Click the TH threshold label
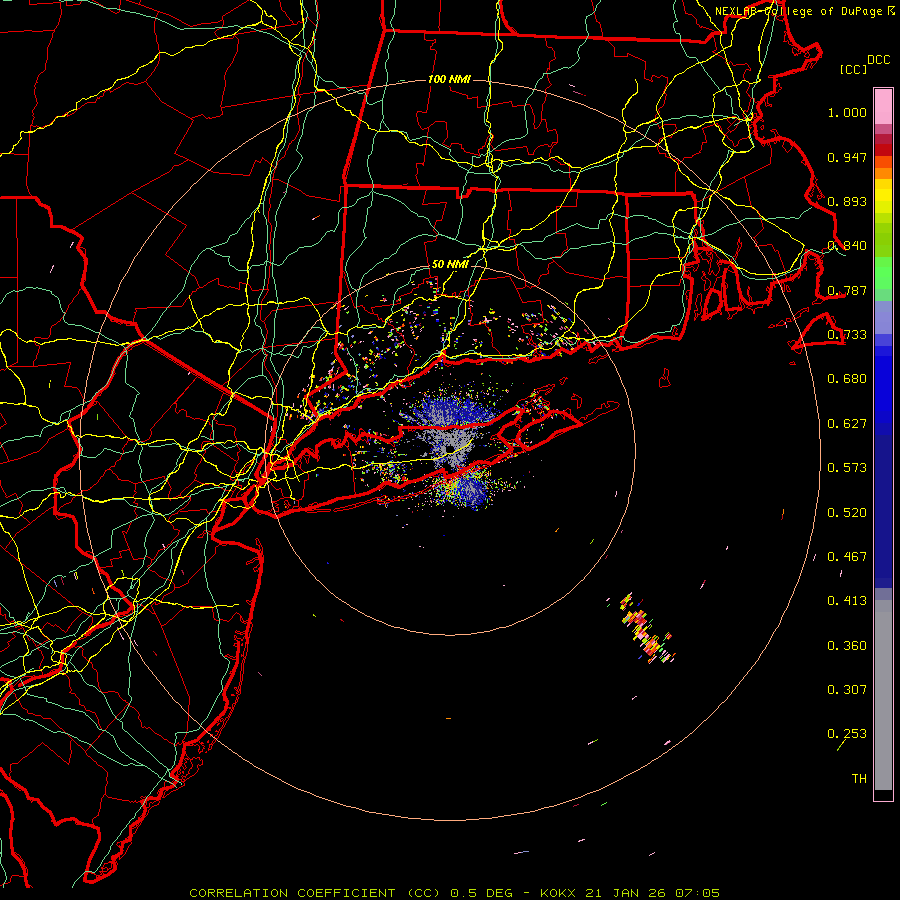Viewport: 900px width, 900px height. click(859, 779)
